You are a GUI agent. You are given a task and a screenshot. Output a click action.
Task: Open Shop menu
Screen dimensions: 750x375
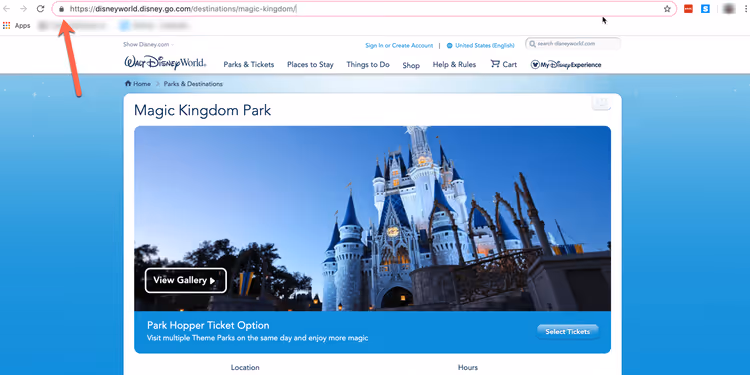[x=411, y=66]
